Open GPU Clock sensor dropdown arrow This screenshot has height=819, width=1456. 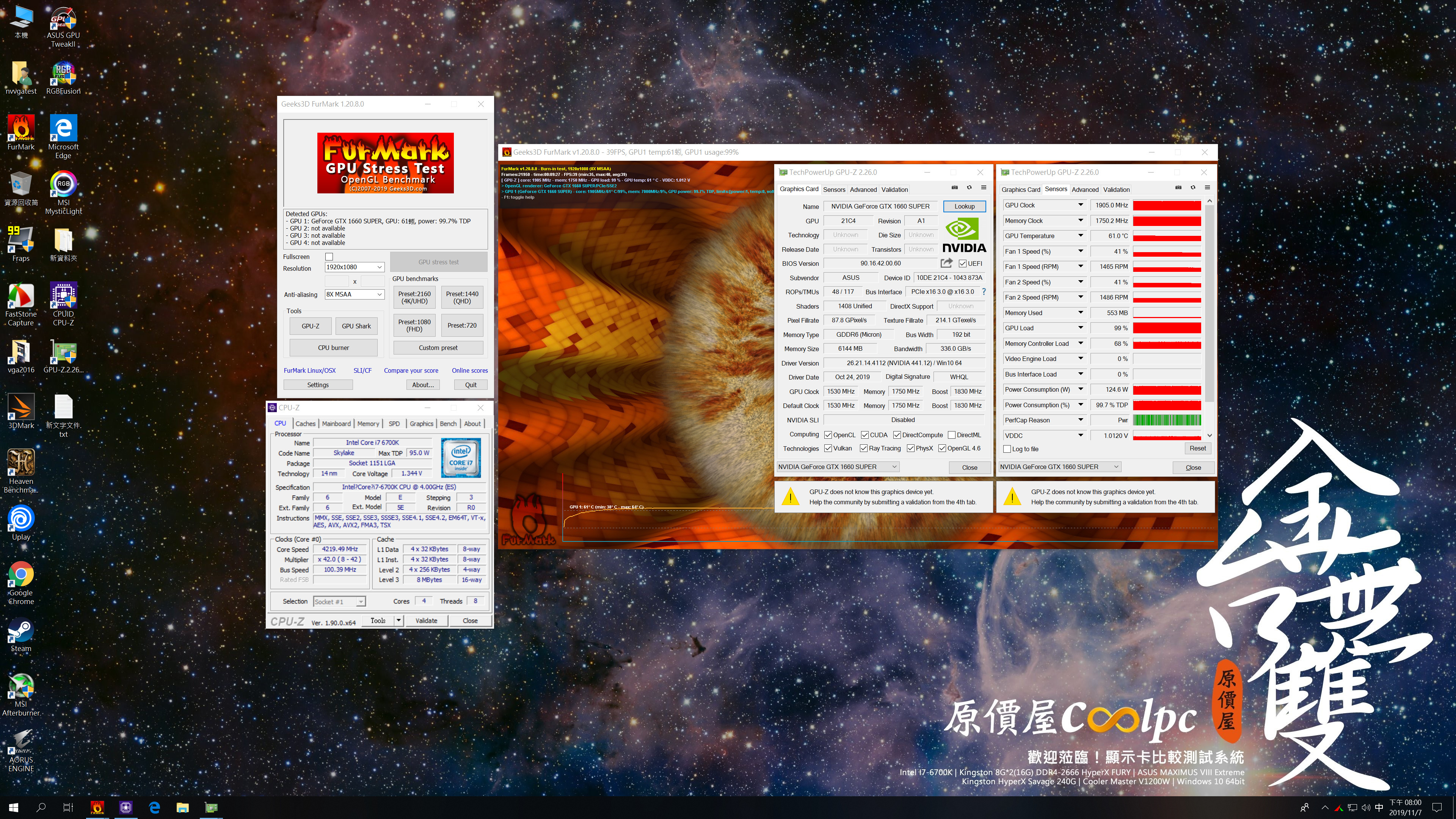coord(1081,205)
